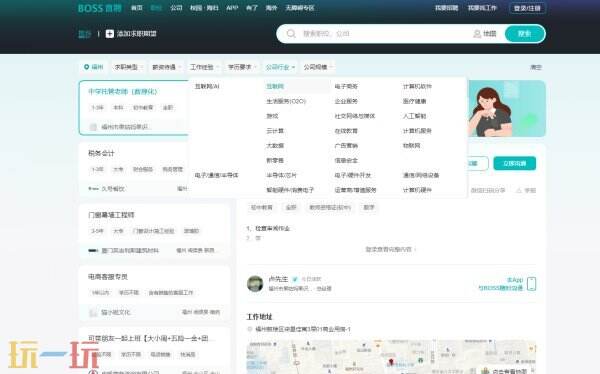Click the company logo on the 门窗幕墙工程师 card
This screenshot has width=600, height=374.
[x=93, y=250]
